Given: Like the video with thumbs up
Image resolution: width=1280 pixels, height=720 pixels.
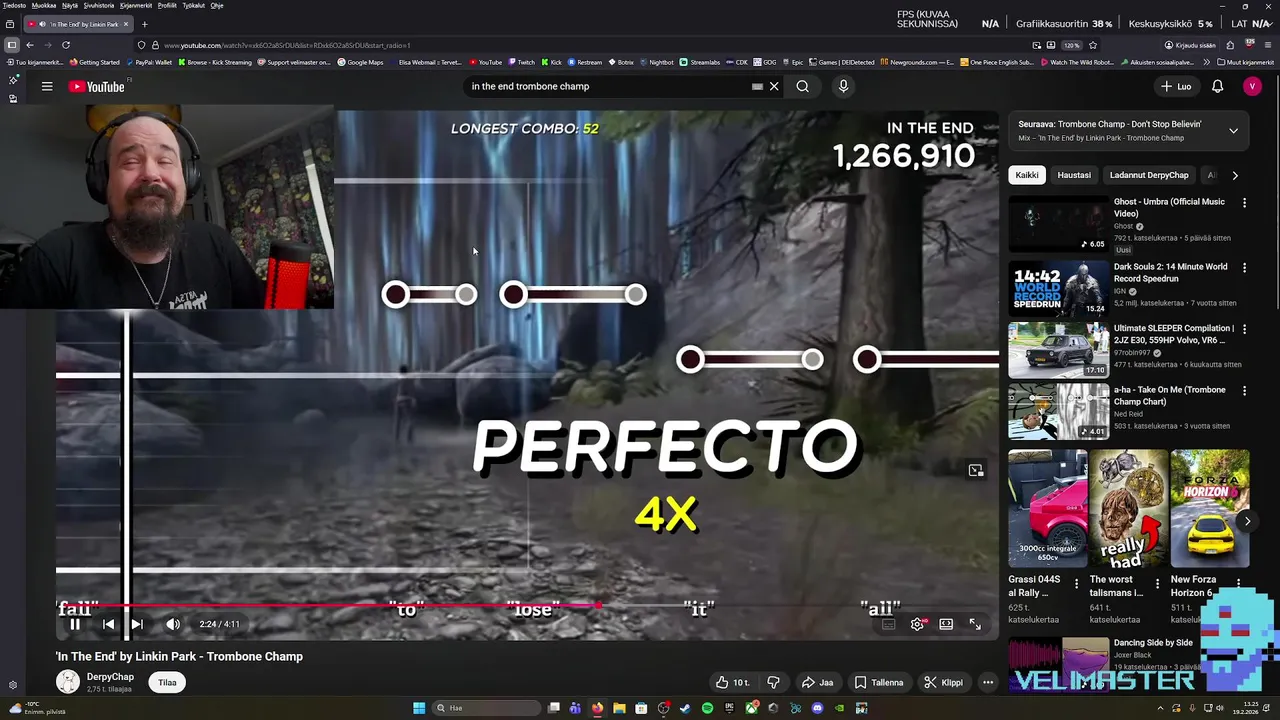Looking at the screenshot, I should [732, 683].
